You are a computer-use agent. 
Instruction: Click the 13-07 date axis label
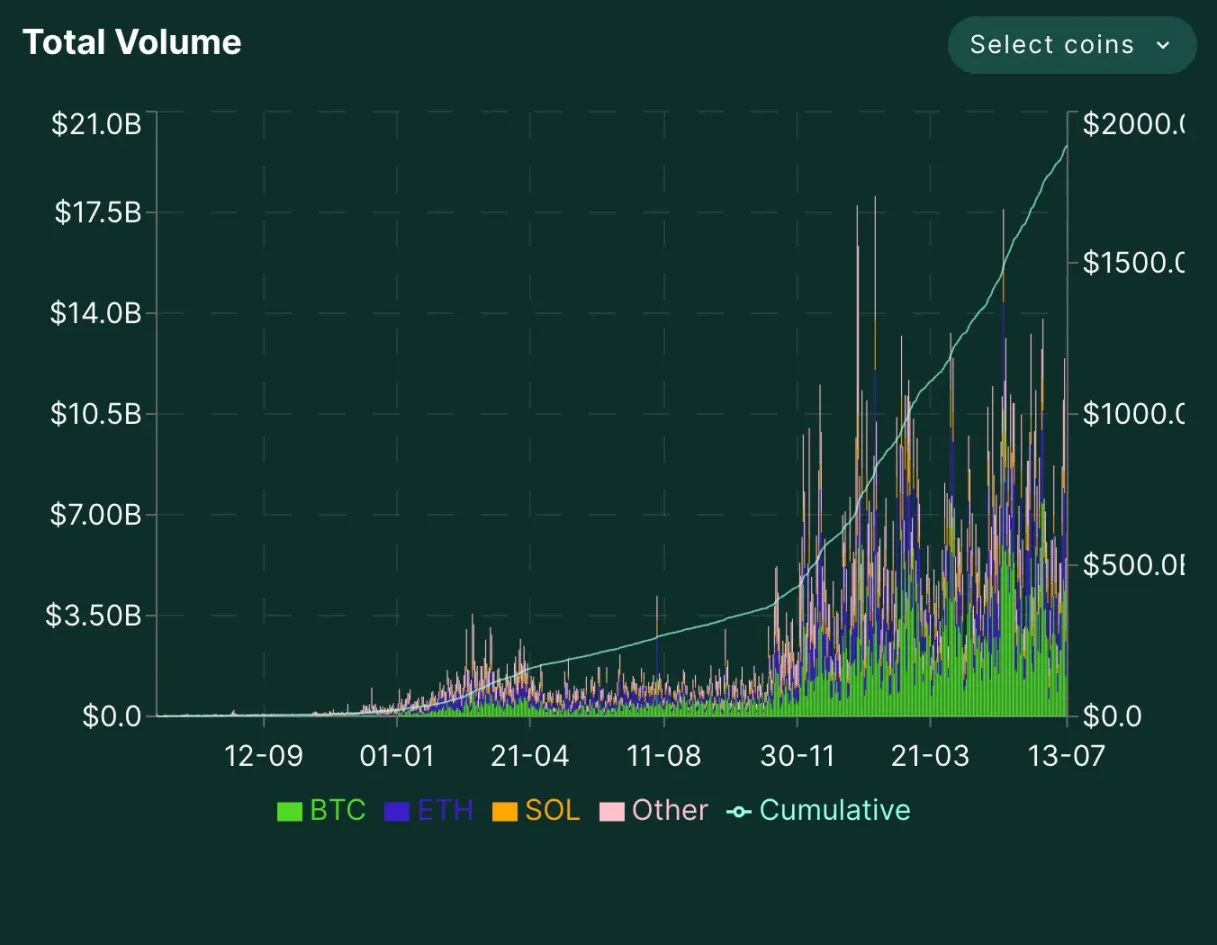[x=1066, y=755]
